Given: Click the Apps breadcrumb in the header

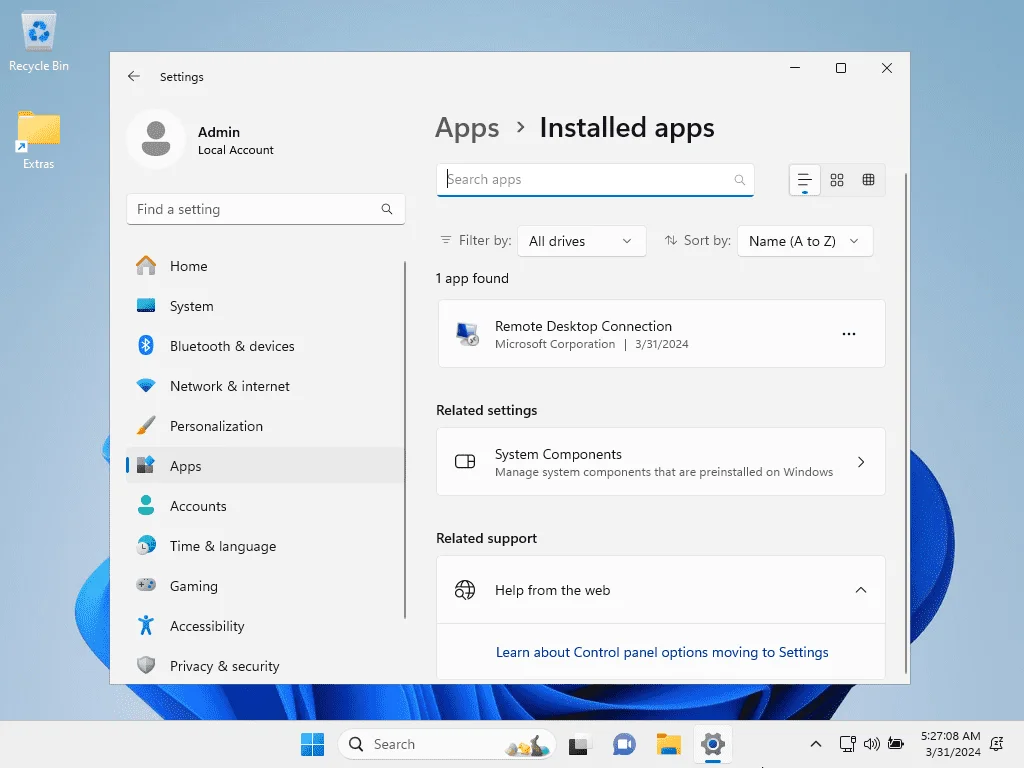Looking at the screenshot, I should click(x=467, y=127).
